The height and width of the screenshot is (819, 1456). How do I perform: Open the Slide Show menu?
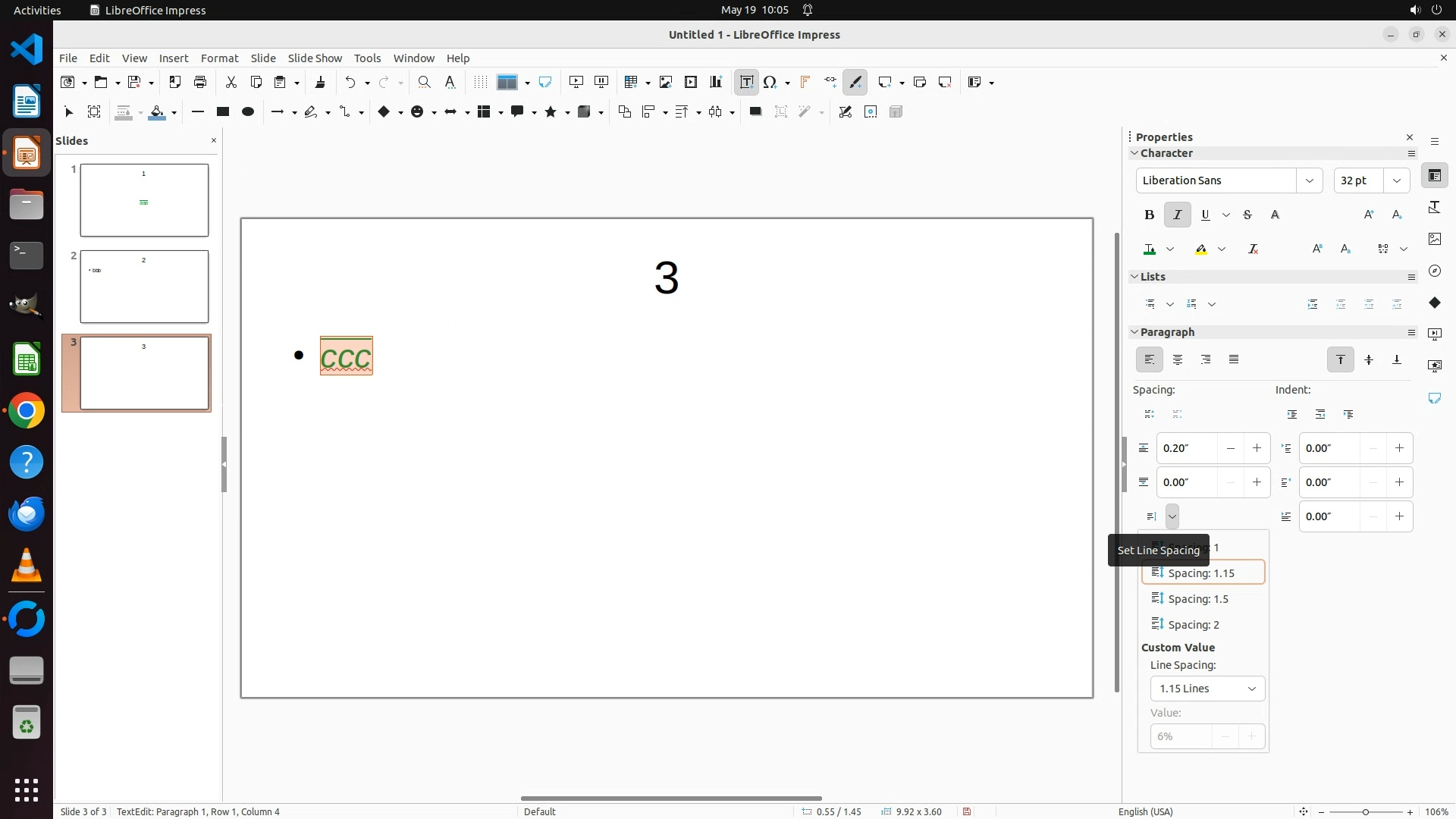click(x=314, y=58)
